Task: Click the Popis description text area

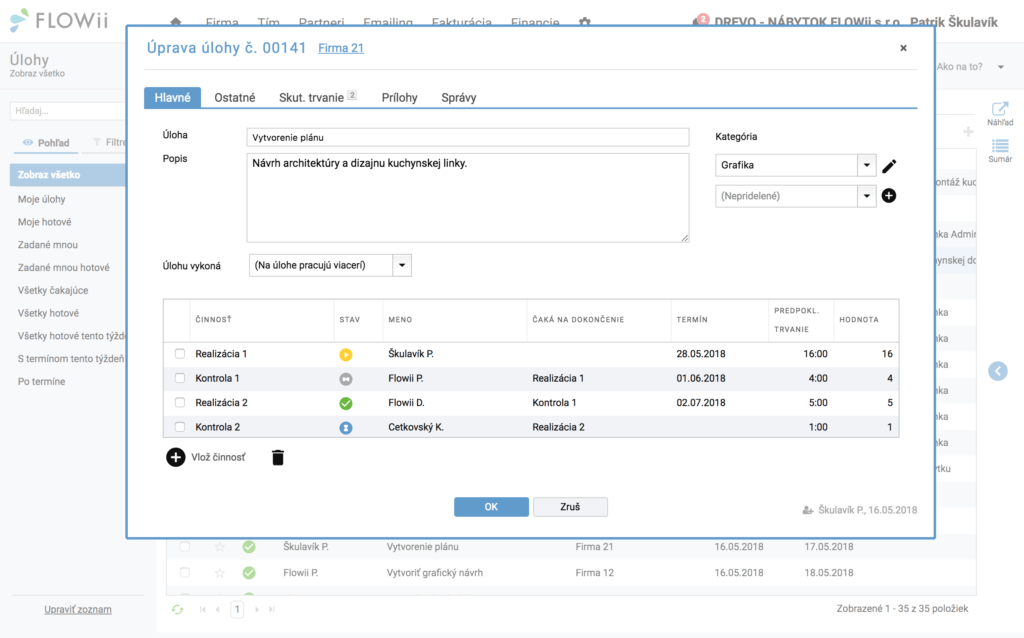Action: point(468,198)
